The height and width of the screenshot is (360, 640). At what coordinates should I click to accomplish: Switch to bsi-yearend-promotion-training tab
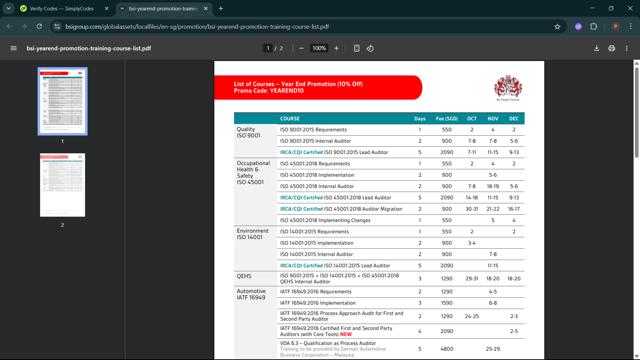(x=164, y=9)
